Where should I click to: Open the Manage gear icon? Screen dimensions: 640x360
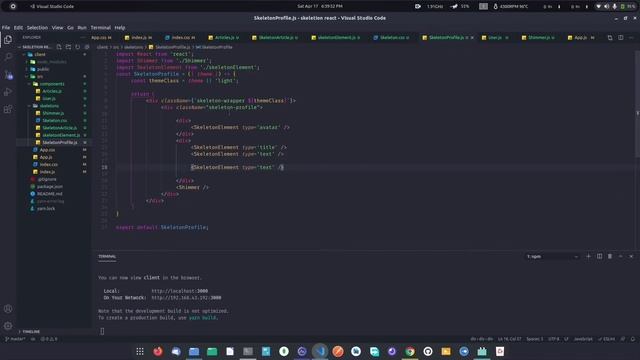pos(8,326)
